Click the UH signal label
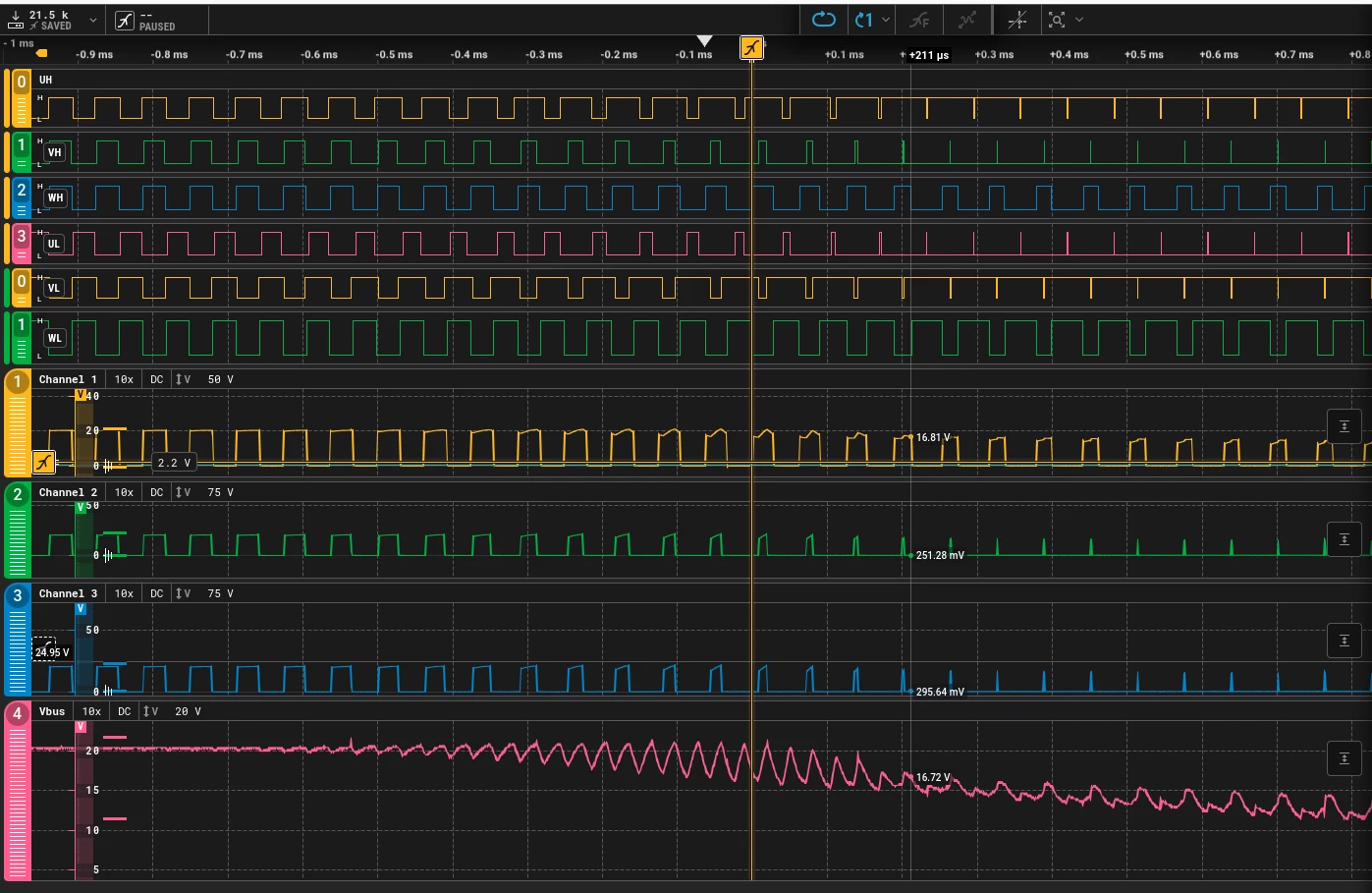The width and height of the screenshot is (1372, 893). pos(46,80)
